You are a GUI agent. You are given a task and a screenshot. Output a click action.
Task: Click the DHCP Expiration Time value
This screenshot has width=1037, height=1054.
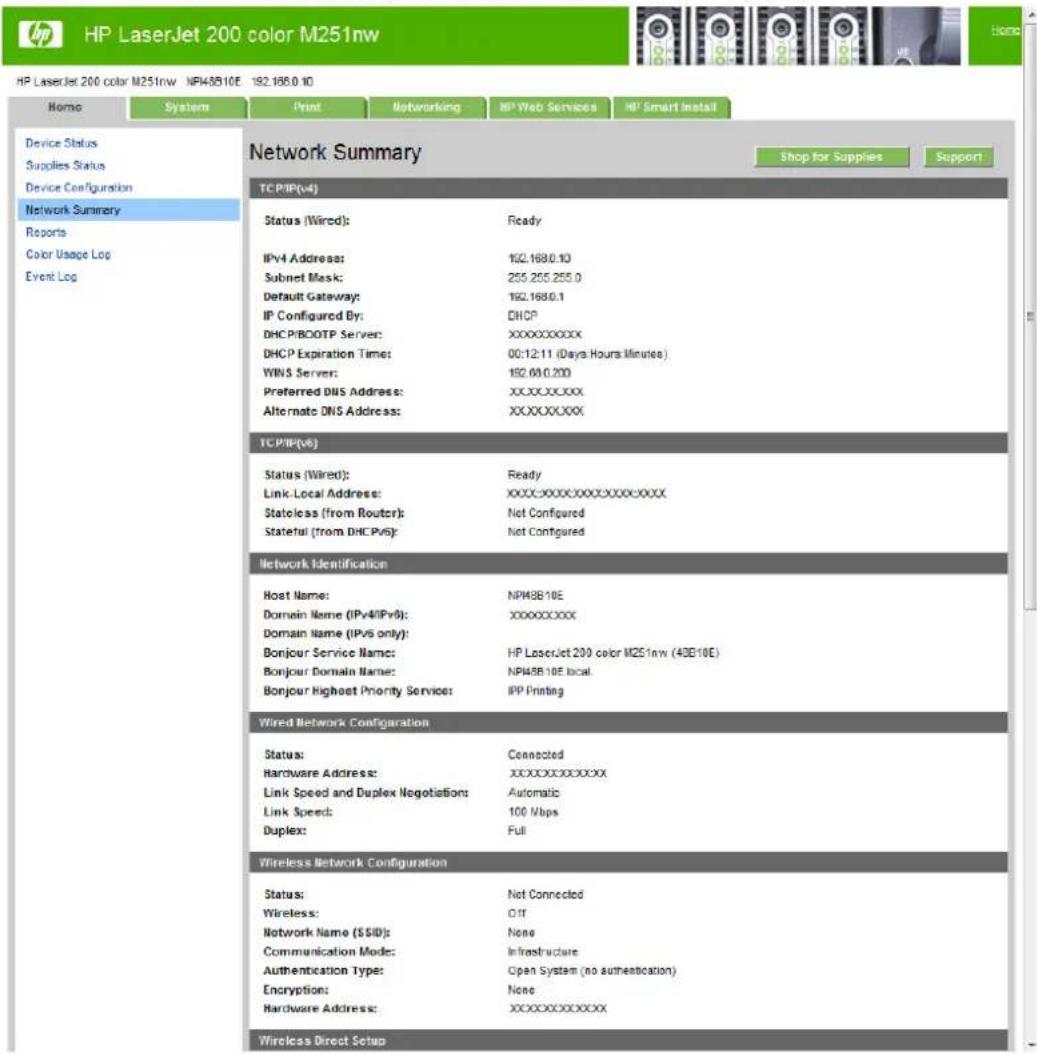click(587, 354)
